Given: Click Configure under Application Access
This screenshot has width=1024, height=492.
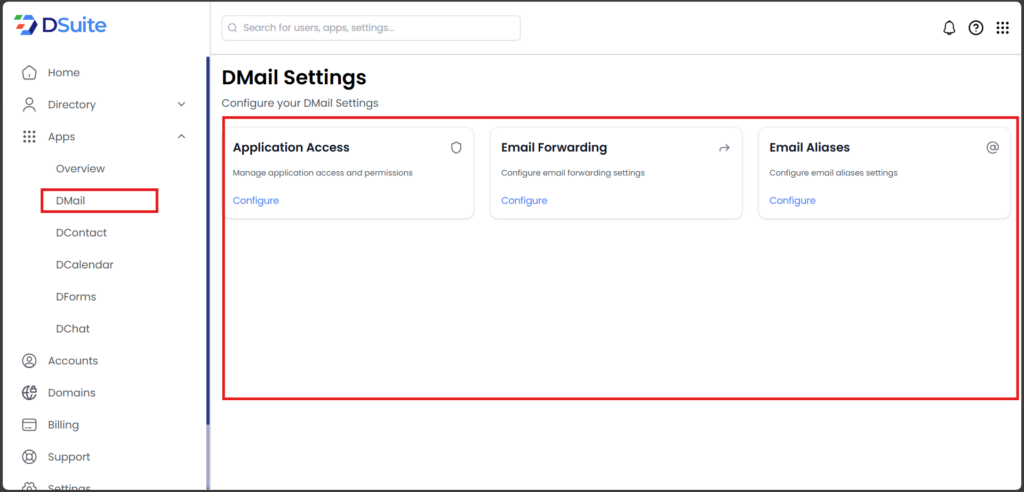Looking at the screenshot, I should click(255, 200).
